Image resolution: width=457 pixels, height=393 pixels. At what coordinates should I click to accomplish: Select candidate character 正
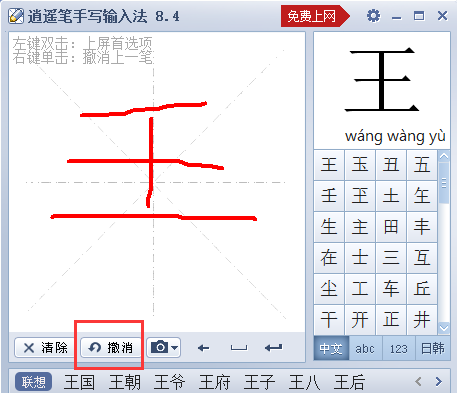(x=391, y=319)
